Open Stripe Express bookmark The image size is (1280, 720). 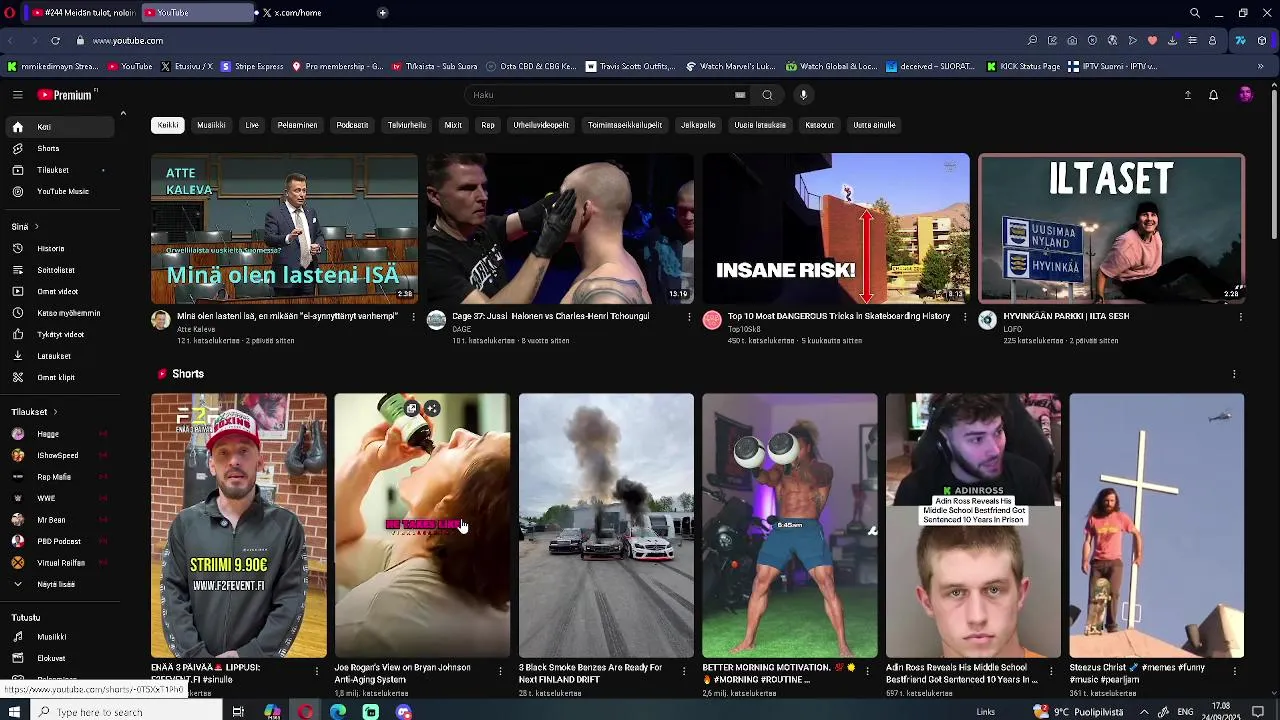252,67
